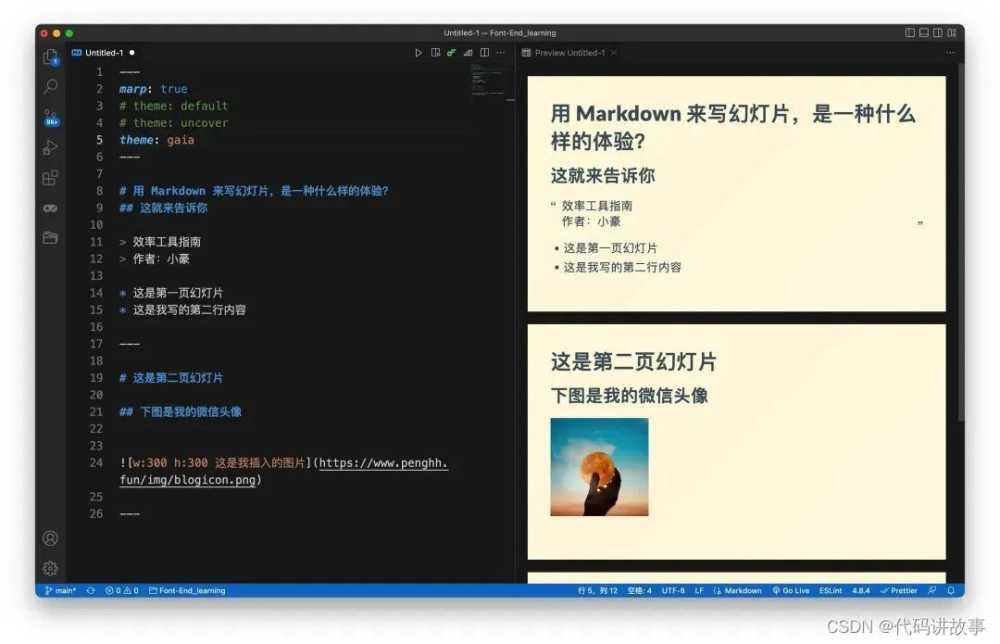Select the UTF-8 encoding label
The image size is (1000, 644).
tap(673, 590)
